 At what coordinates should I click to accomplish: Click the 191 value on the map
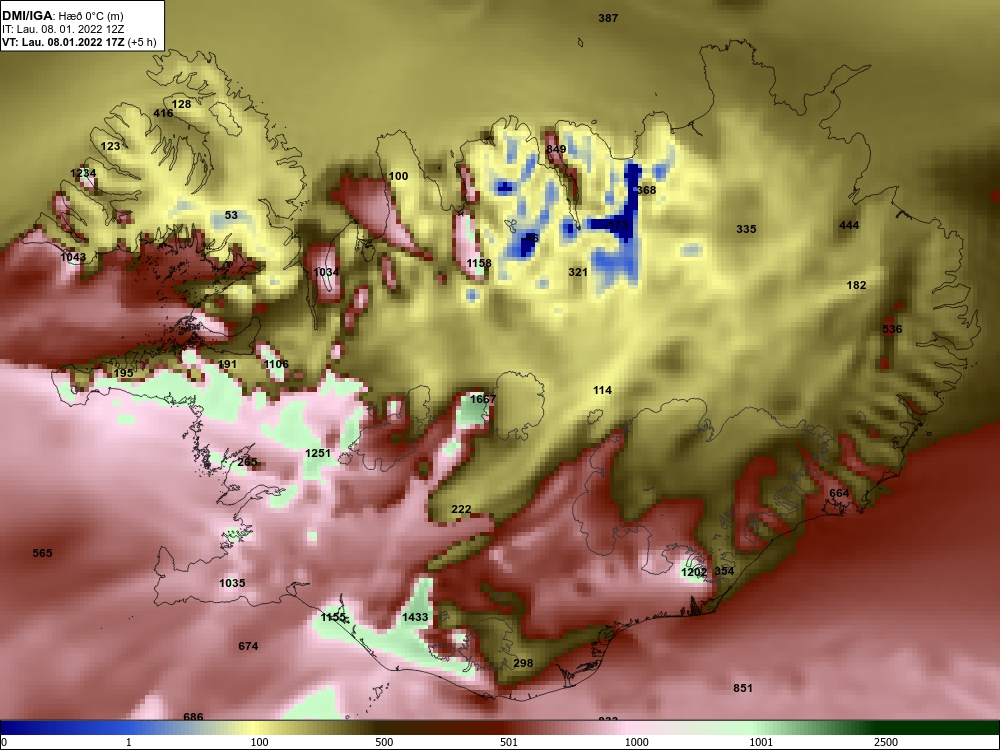[227, 365]
